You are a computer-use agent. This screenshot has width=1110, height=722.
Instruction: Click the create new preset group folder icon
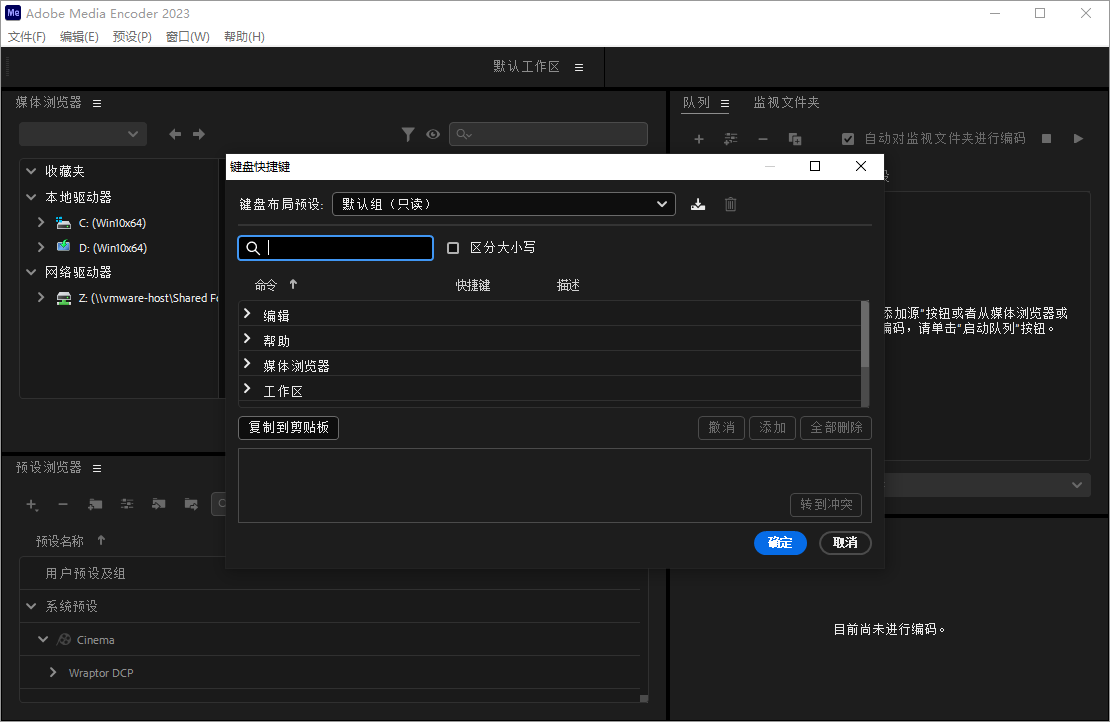click(95, 504)
